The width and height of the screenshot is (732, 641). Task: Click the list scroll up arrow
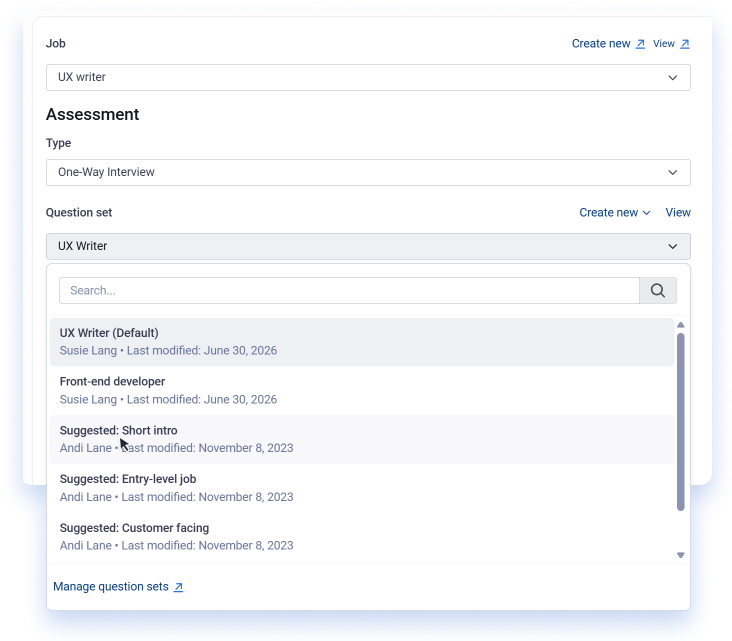pos(681,325)
